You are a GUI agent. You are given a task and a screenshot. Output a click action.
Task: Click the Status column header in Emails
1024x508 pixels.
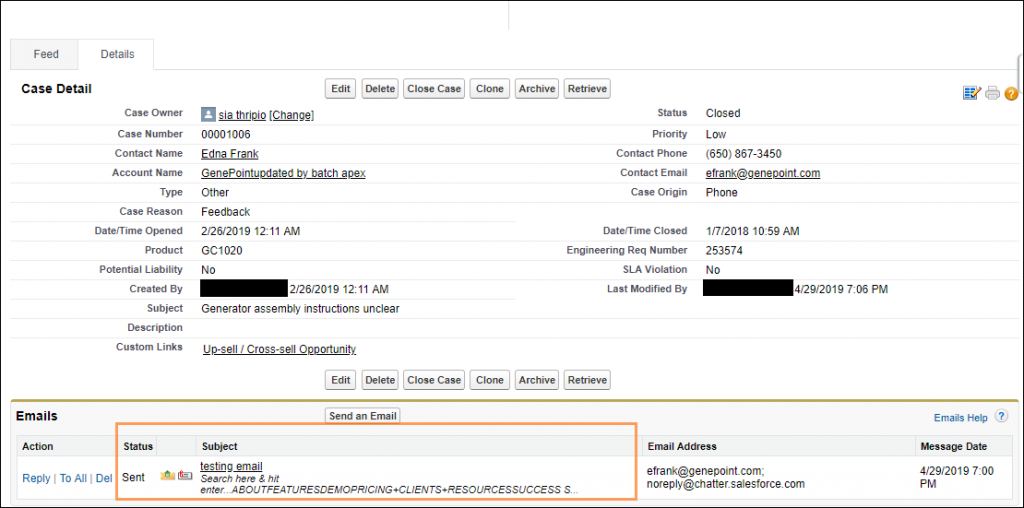(x=138, y=447)
